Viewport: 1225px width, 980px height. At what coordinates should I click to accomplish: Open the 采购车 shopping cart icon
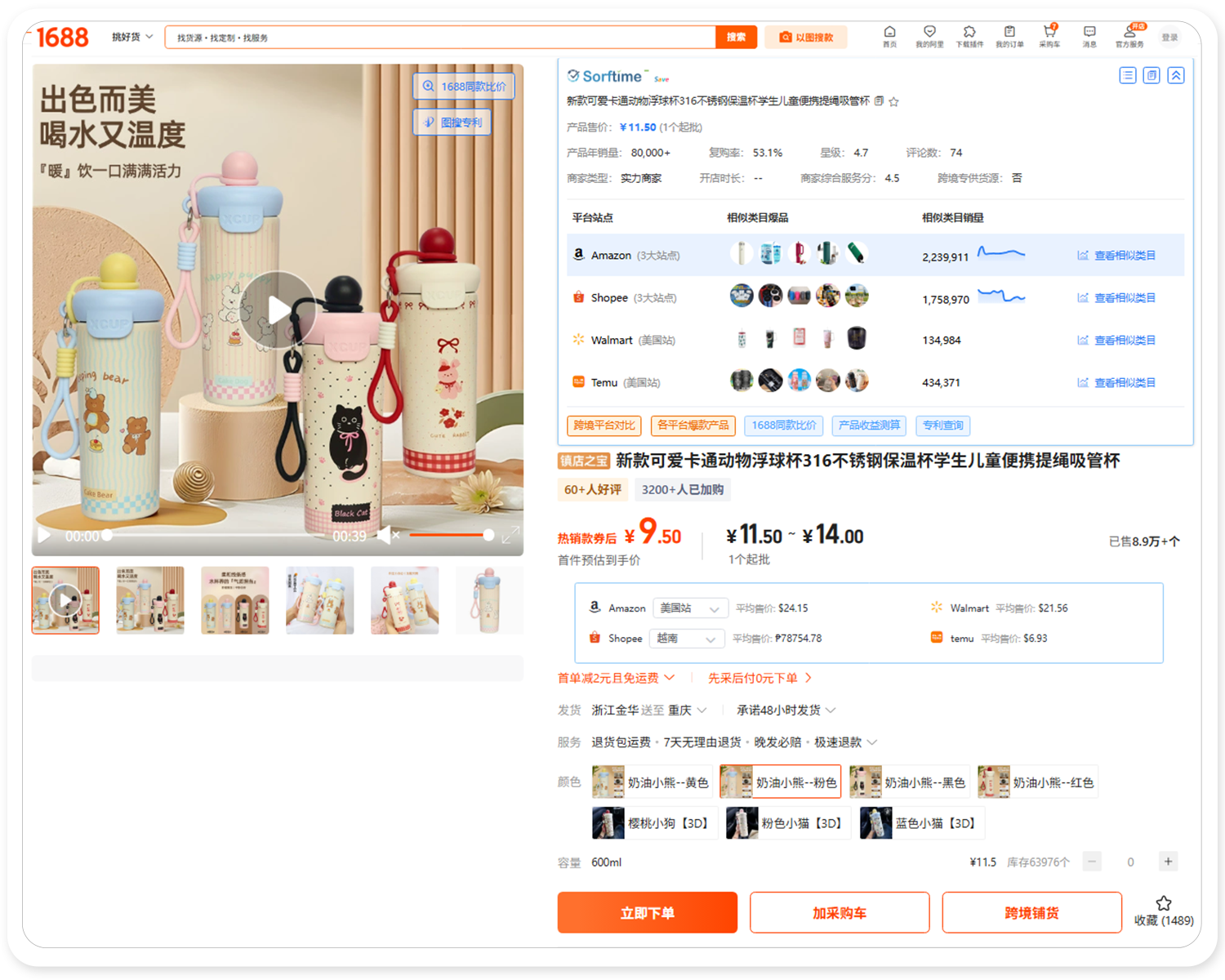tap(1049, 36)
